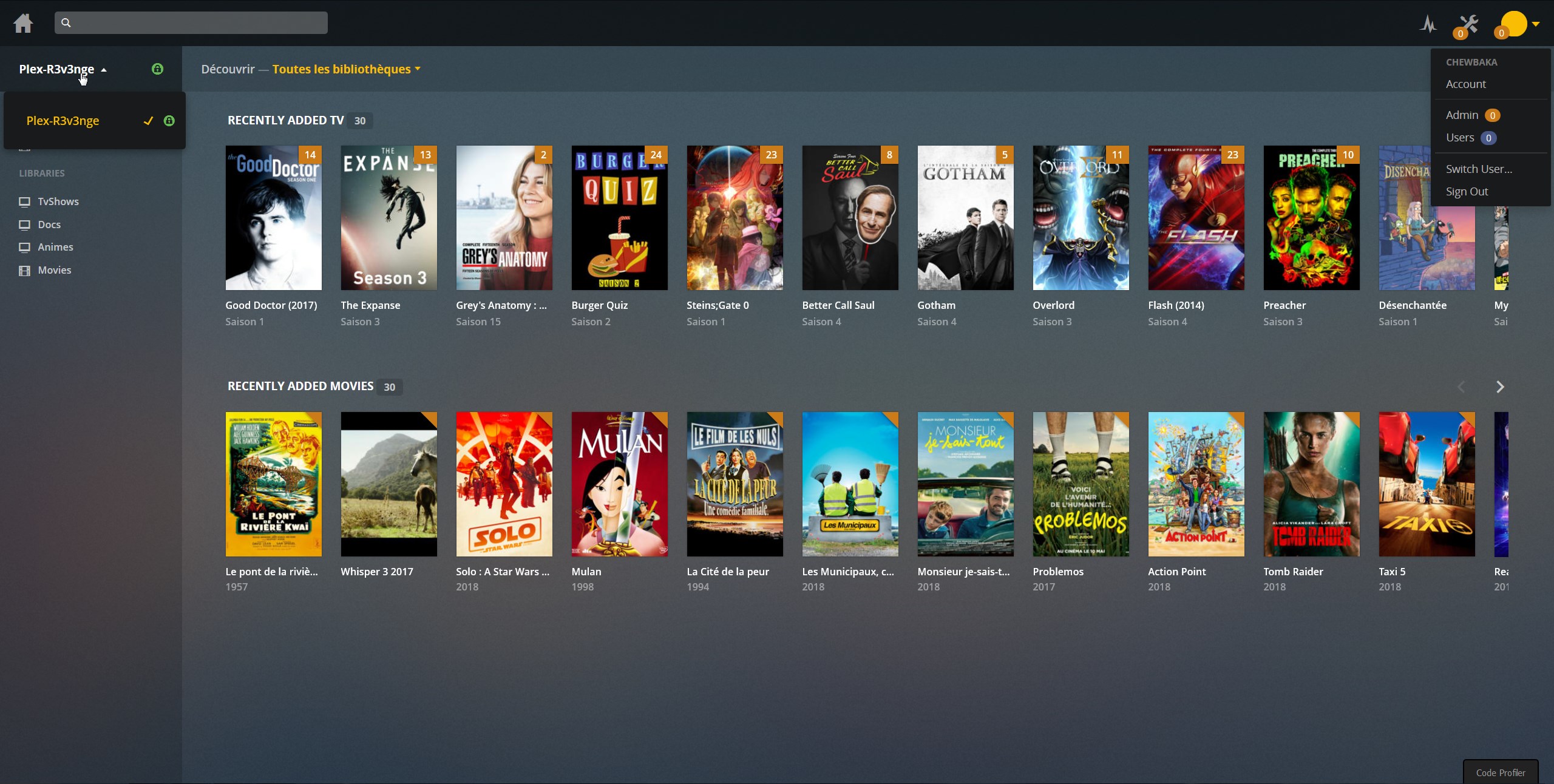Screen dimensions: 1554x784
Task: Click green secure lock icon beside server name
Action: [157, 69]
